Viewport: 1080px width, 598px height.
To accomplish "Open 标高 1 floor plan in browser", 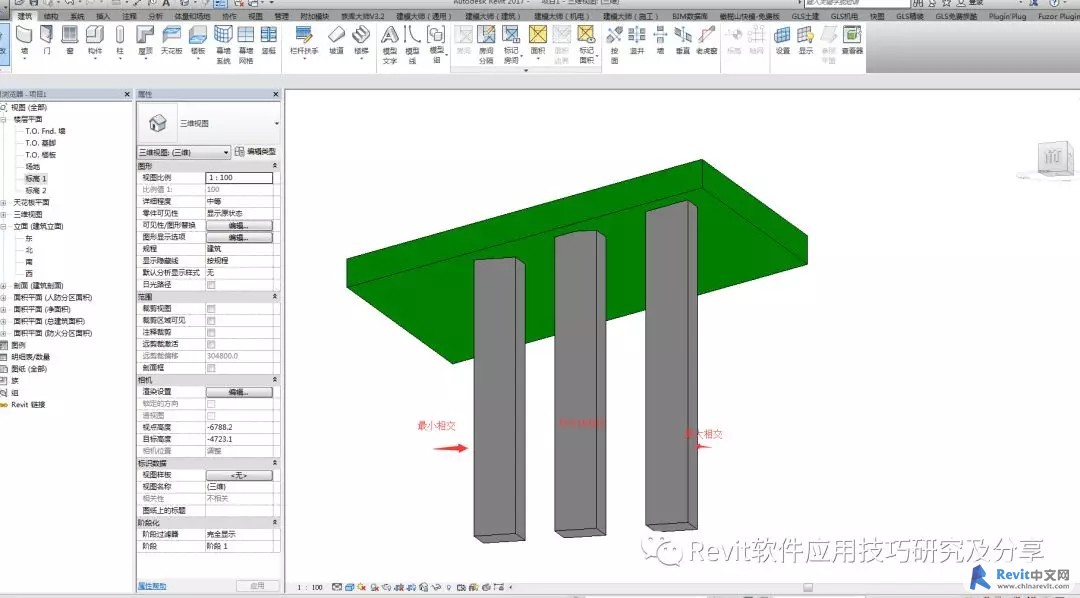I will [x=36, y=178].
